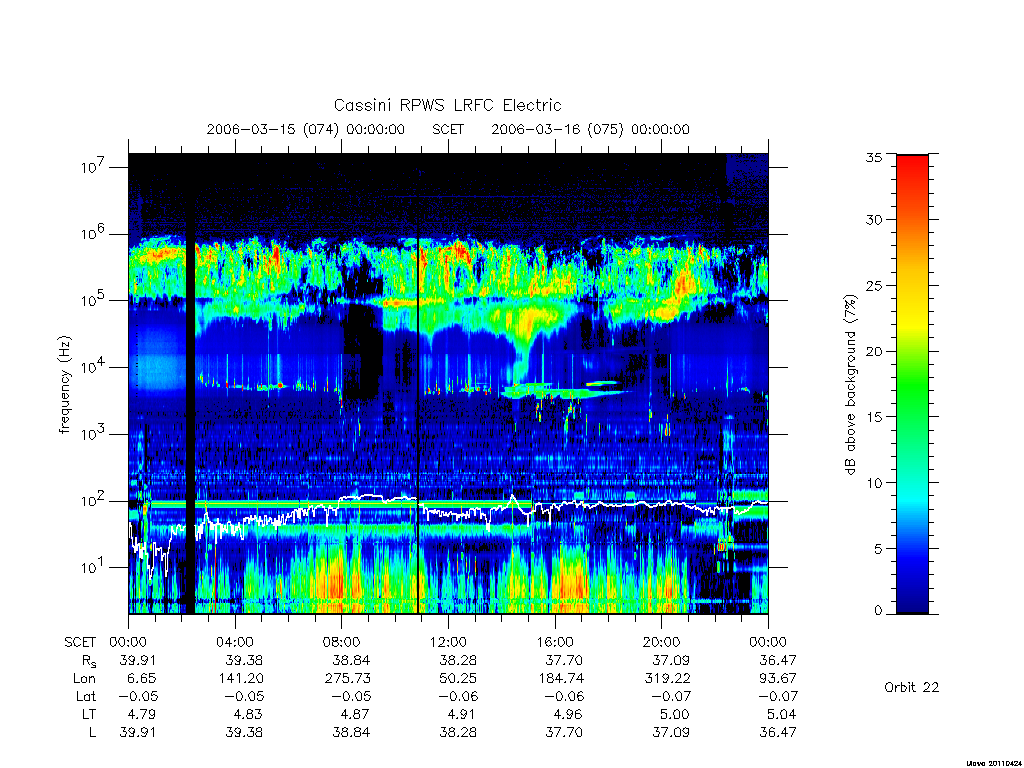Click the LT value "4.79"
Screen dimensions: 1024x768
[x=143, y=714]
